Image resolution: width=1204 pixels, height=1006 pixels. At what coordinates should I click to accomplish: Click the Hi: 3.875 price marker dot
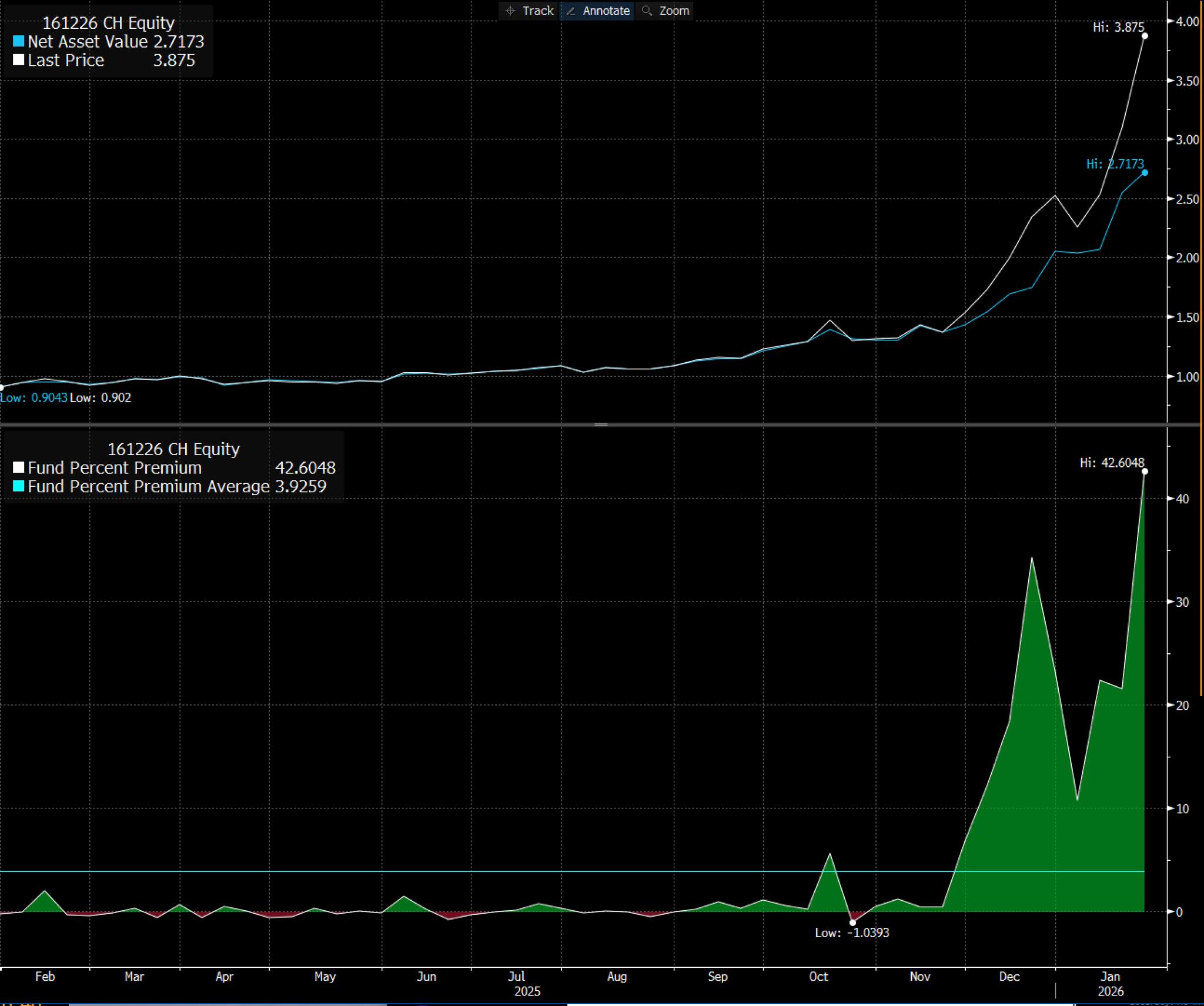click(x=1145, y=36)
